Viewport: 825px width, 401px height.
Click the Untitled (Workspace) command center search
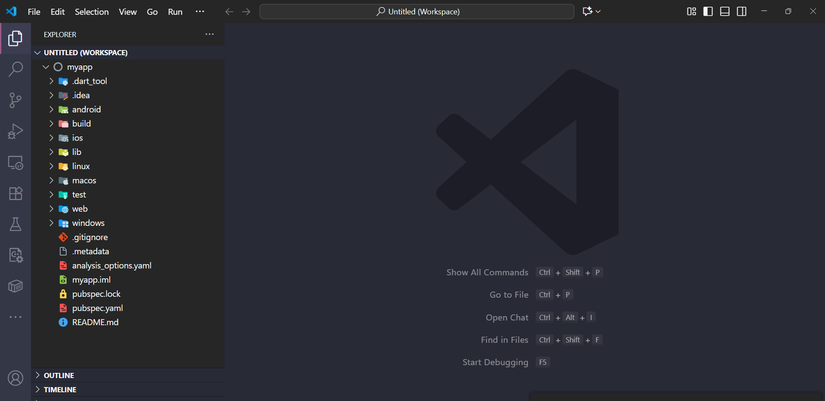click(x=417, y=12)
